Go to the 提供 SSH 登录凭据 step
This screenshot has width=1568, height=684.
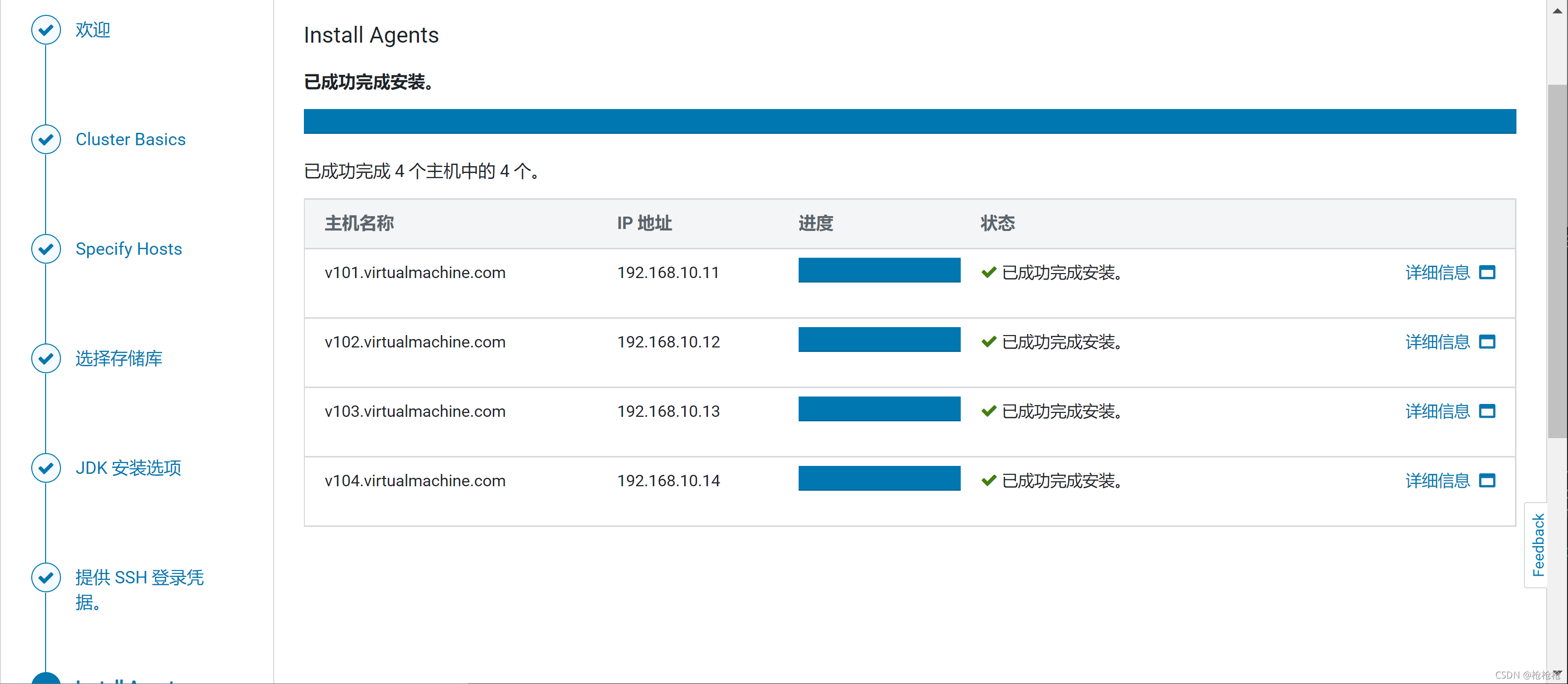tap(139, 590)
